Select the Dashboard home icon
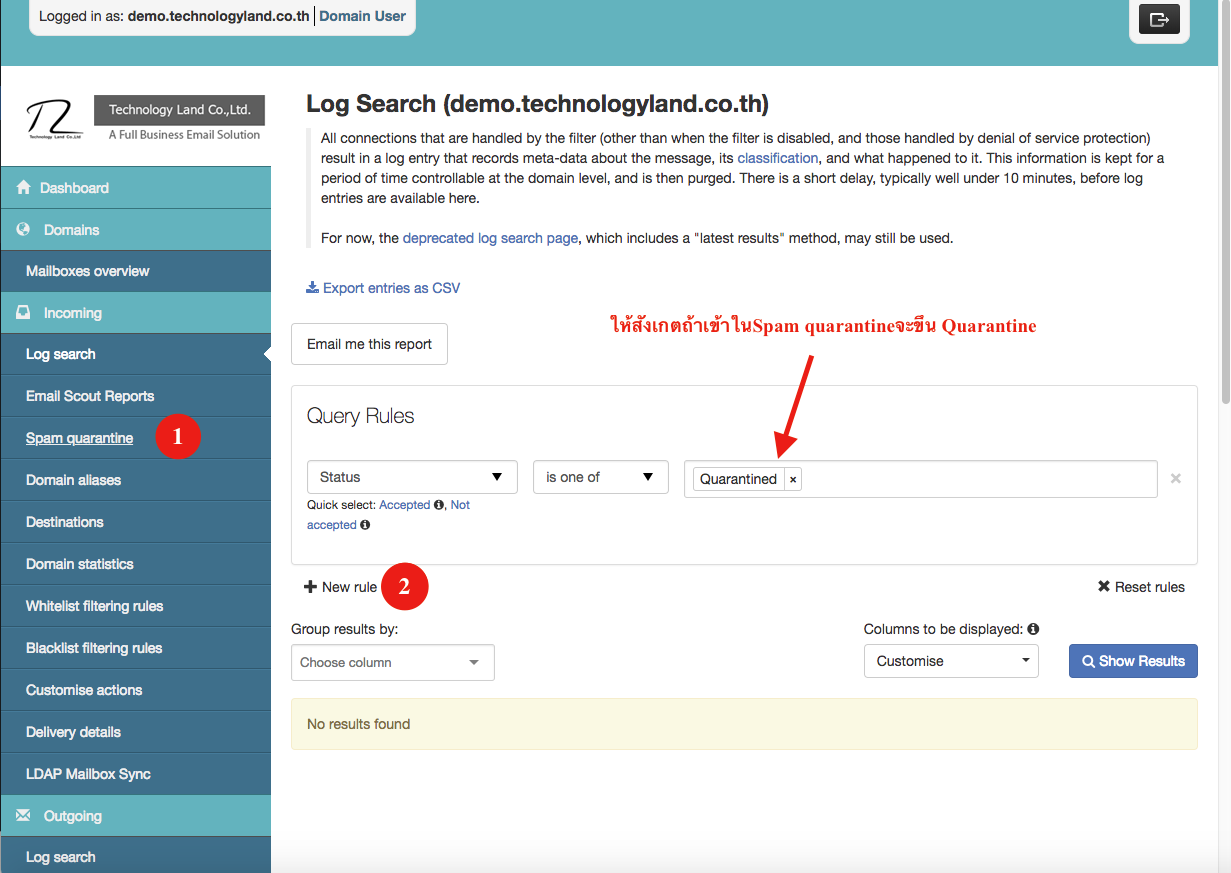 tap(23, 186)
